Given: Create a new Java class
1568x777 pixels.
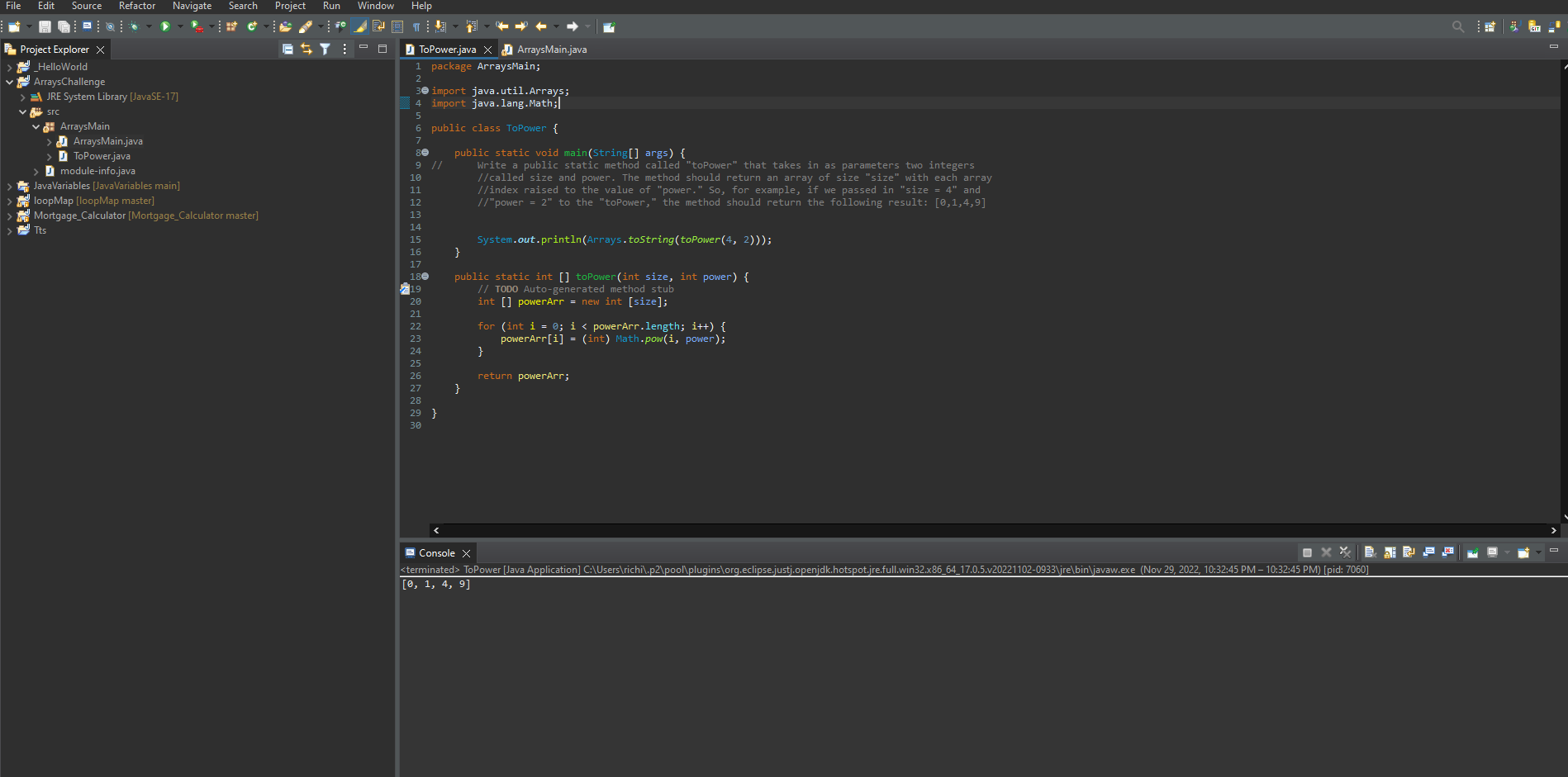Looking at the screenshot, I should click(x=253, y=26).
